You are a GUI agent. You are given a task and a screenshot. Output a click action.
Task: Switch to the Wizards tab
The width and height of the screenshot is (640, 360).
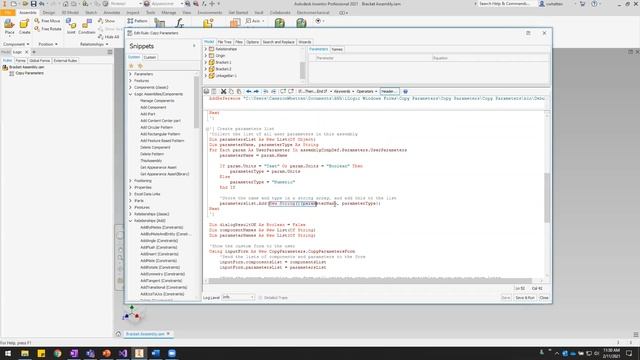pos(305,42)
